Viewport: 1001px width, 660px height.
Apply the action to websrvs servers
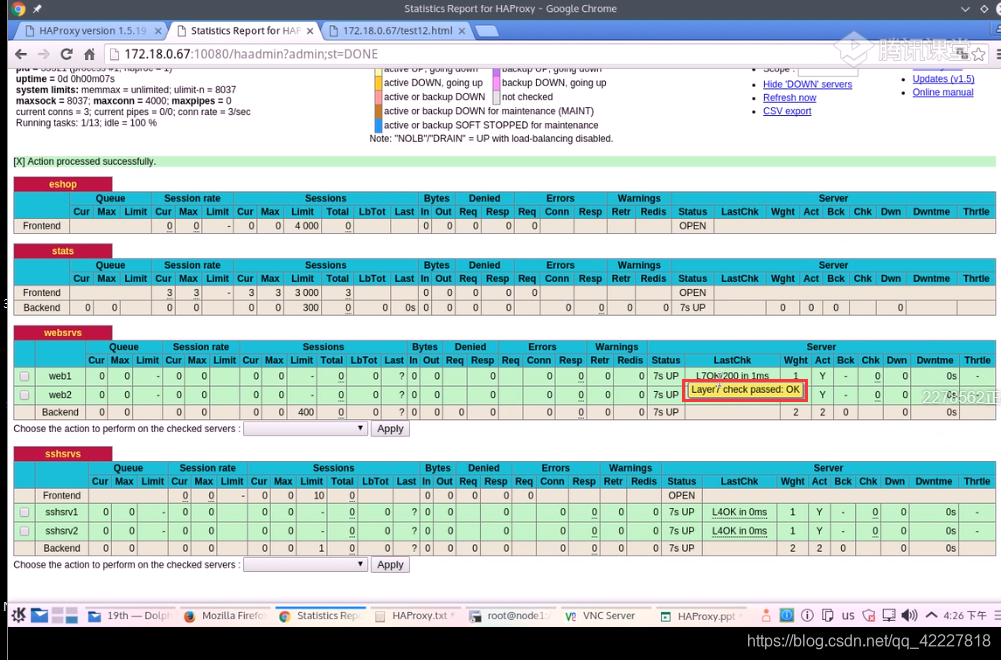390,429
